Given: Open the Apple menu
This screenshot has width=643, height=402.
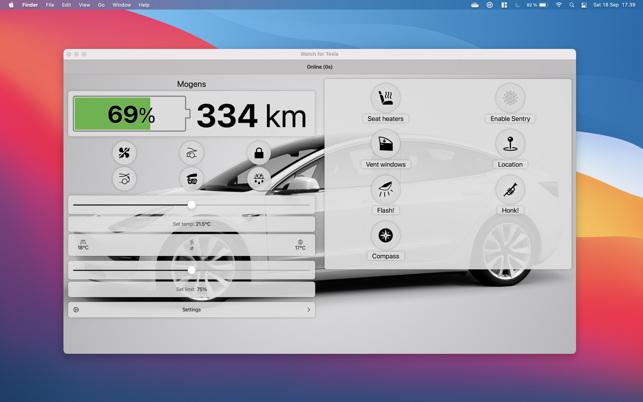Looking at the screenshot, I should tap(11, 5).
